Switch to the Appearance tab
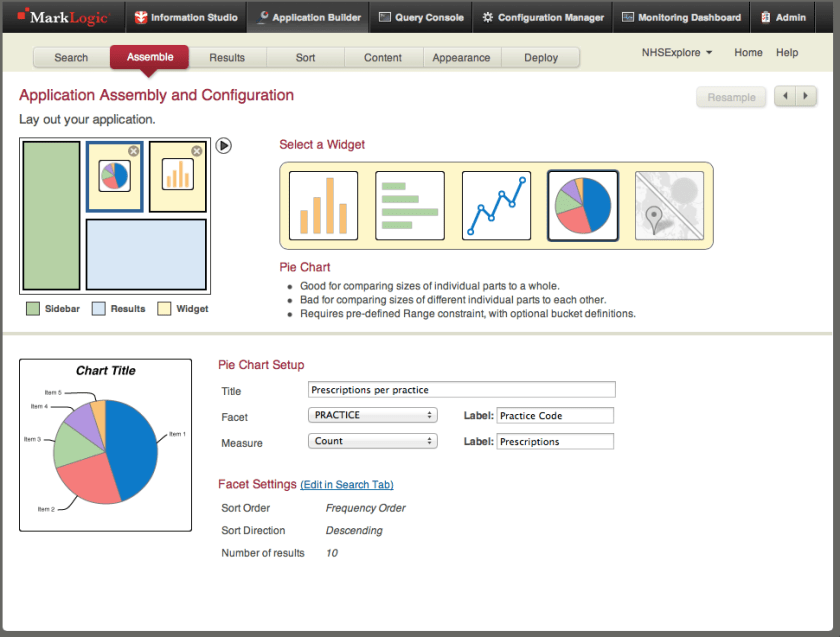 click(461, 58)
